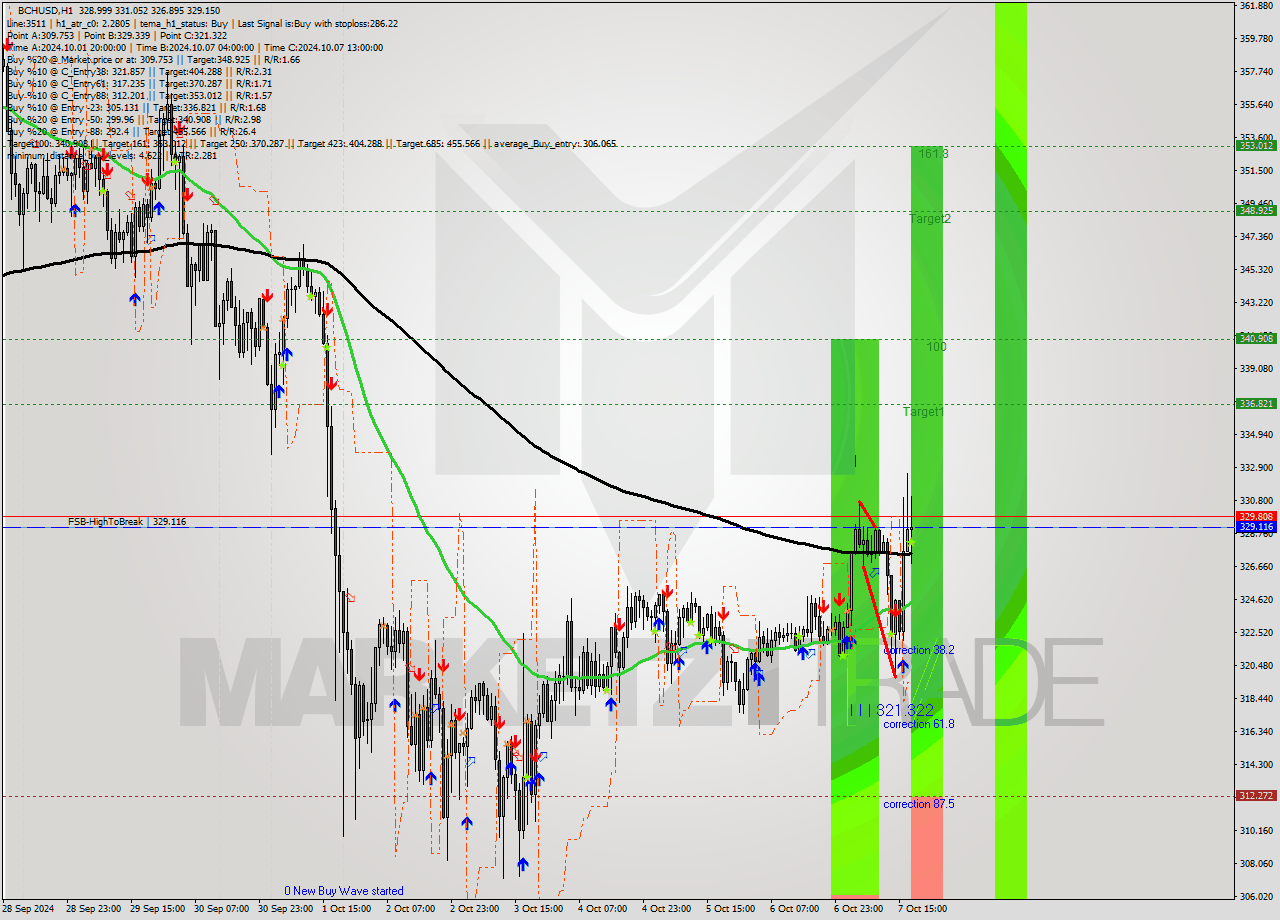Viewport: 1280px width, 920px height.
Task: Click the 'correction 38.2' label
Action: (x=919, y=650)
